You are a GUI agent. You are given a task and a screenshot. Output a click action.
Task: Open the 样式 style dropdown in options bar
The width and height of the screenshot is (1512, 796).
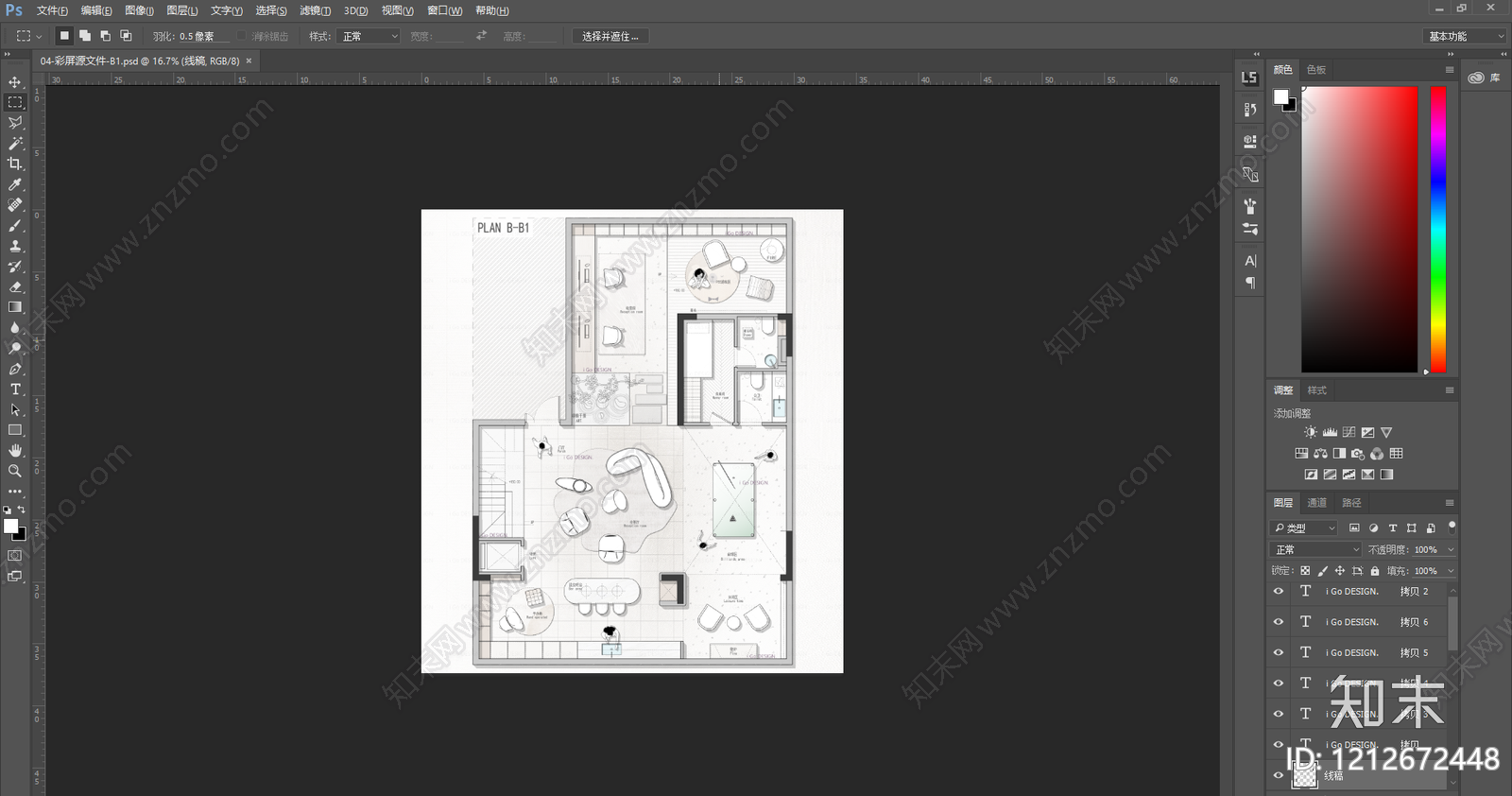coord(369,36)
